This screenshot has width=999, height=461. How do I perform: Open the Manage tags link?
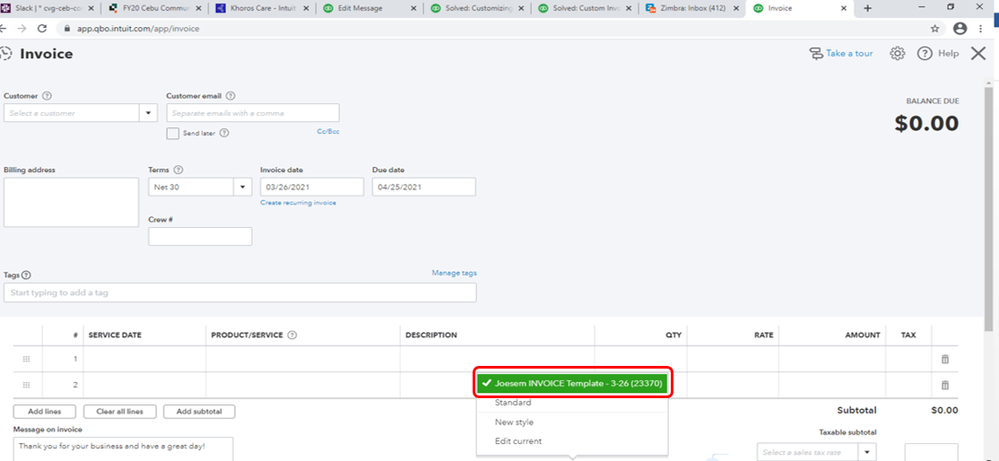(x=454, y=273)
